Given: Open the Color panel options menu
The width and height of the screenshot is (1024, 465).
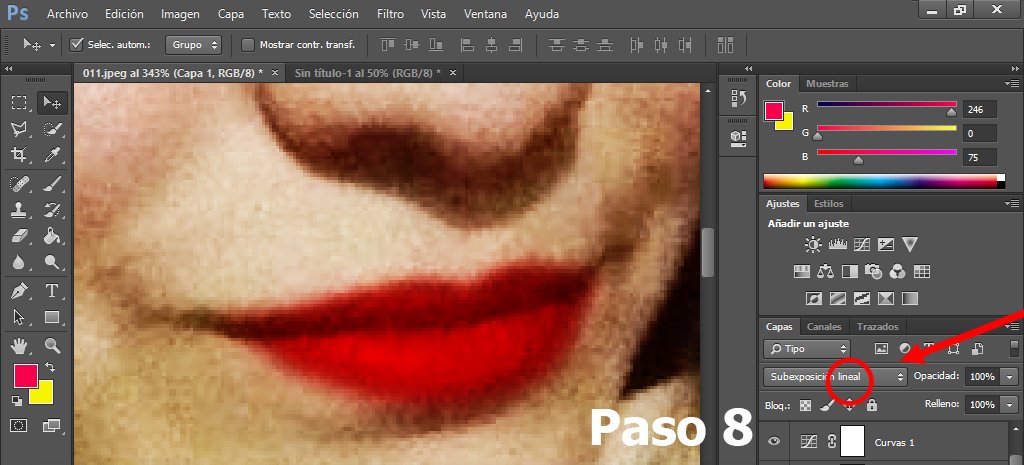Looking at the screenshot, I should tap(1012, 84).
